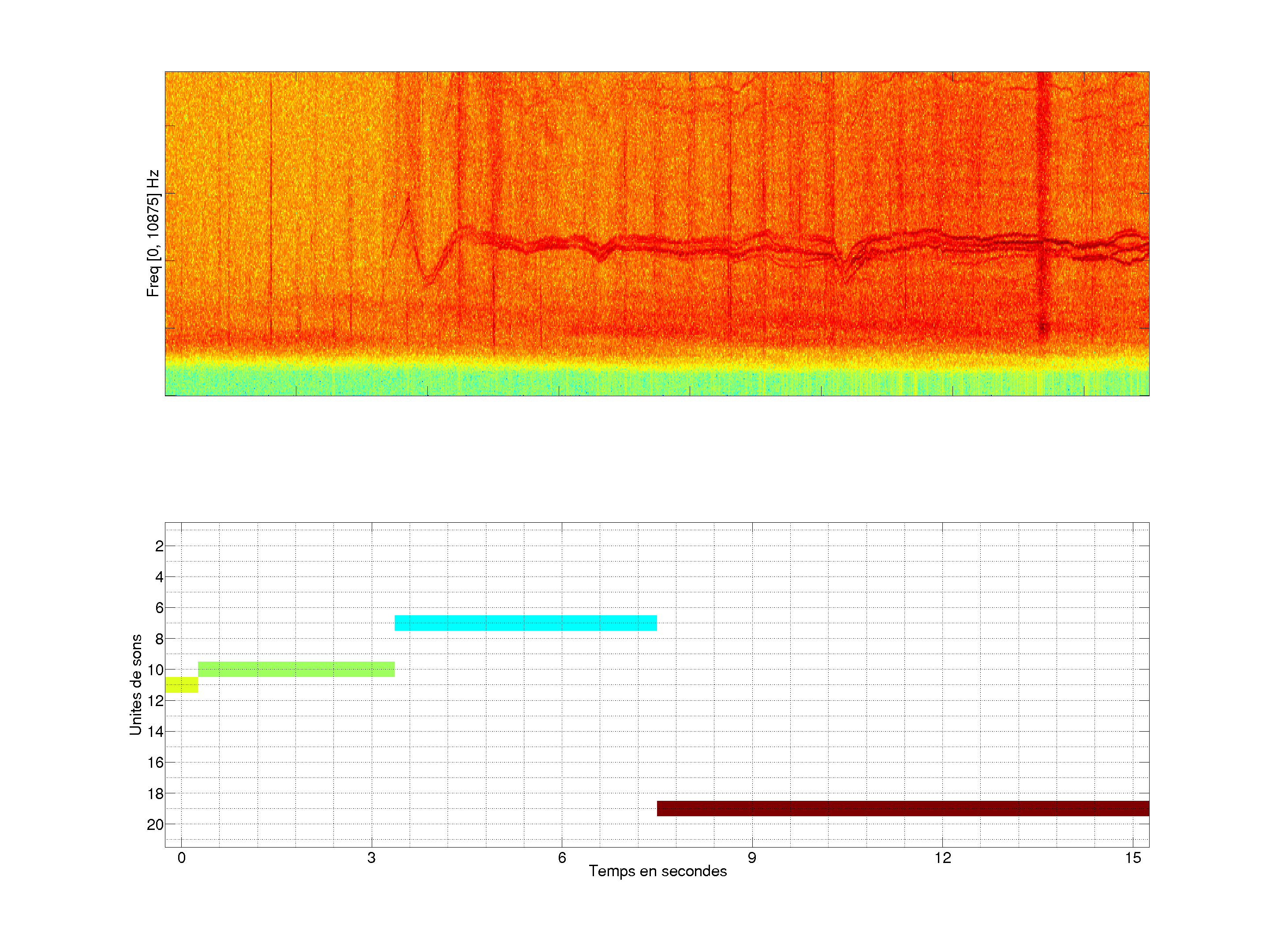Click the light green bar at unit 10
The height and width of the screenshot is (952, 1270).
tap(296, 669)
